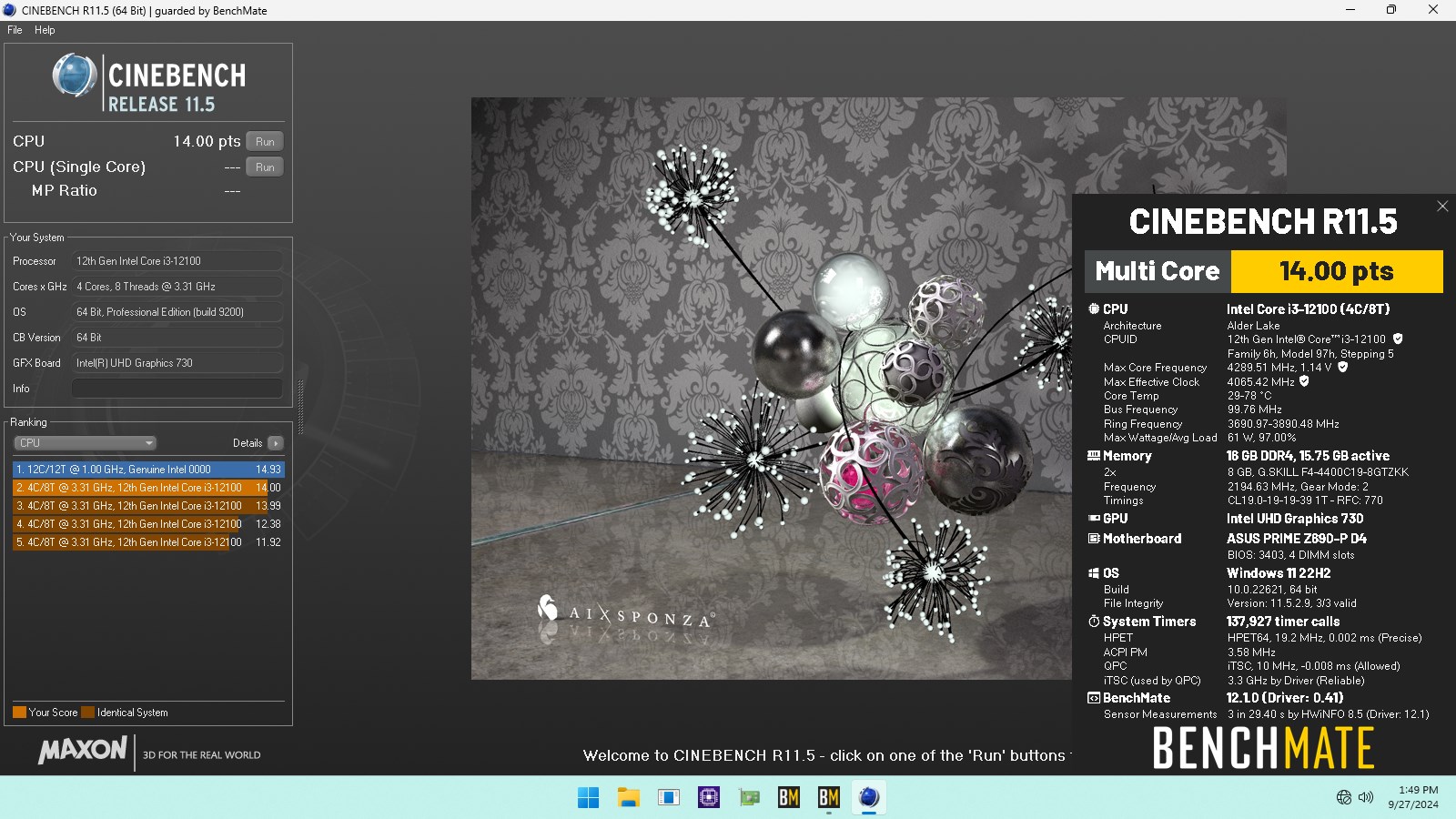This screenshot has height=819, width=1456.
Task: Click the Sensor Measurements HWiNFO value
Action: [1329, 714]
